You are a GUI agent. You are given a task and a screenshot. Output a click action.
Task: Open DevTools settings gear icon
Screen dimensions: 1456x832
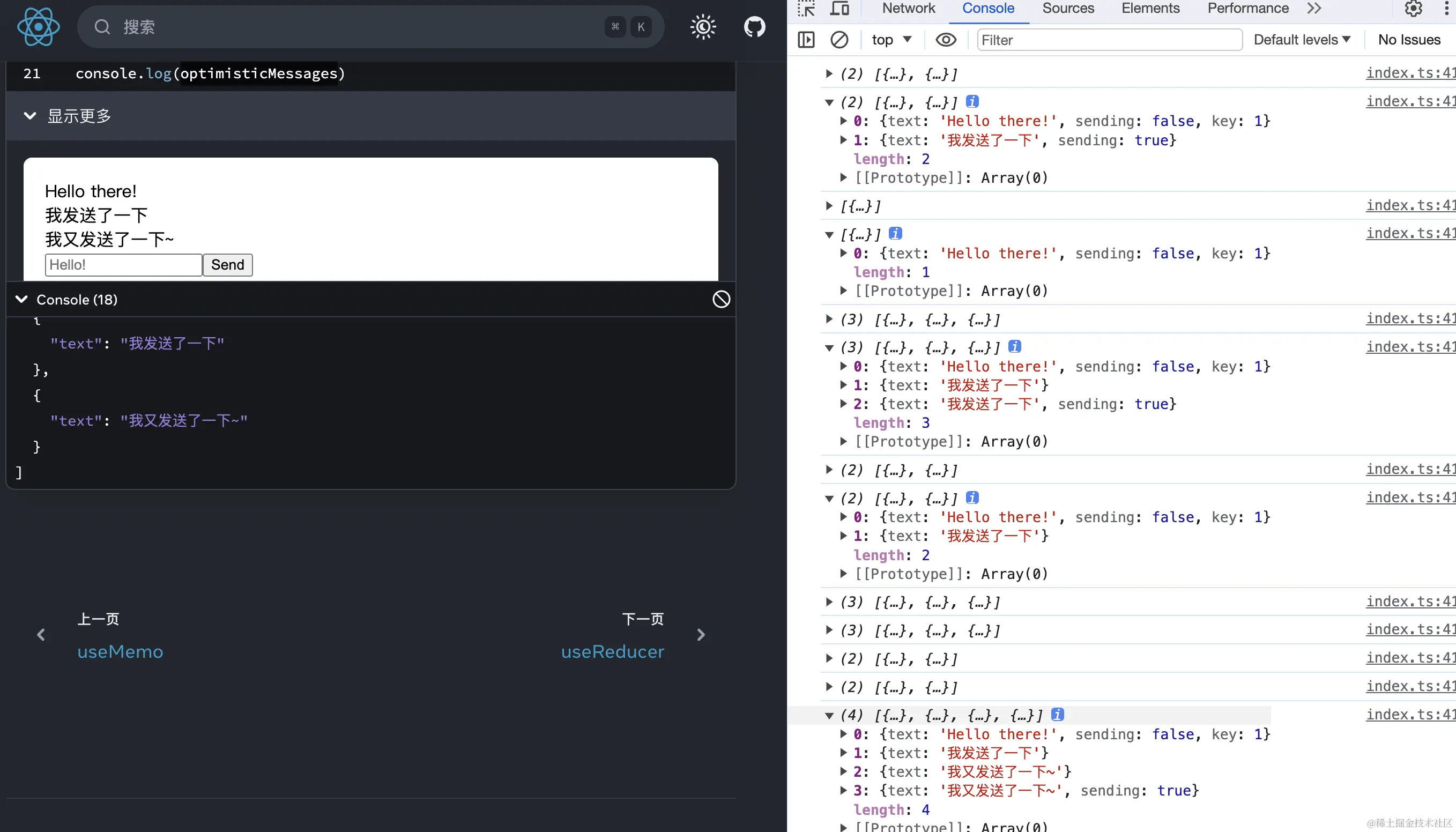[x=1413, y=8]
